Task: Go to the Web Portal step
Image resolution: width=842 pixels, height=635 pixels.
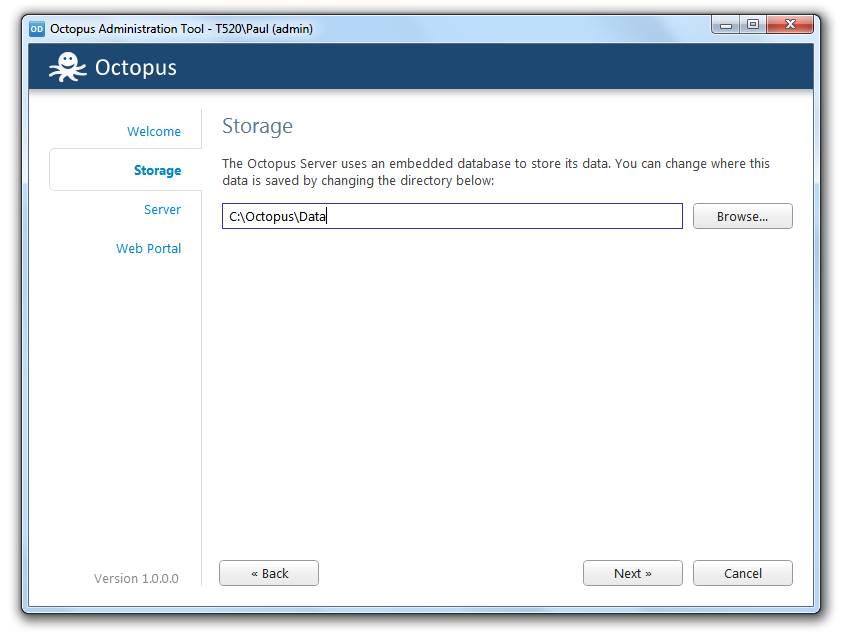Action: pyautogui.click(x=148, y=248)
